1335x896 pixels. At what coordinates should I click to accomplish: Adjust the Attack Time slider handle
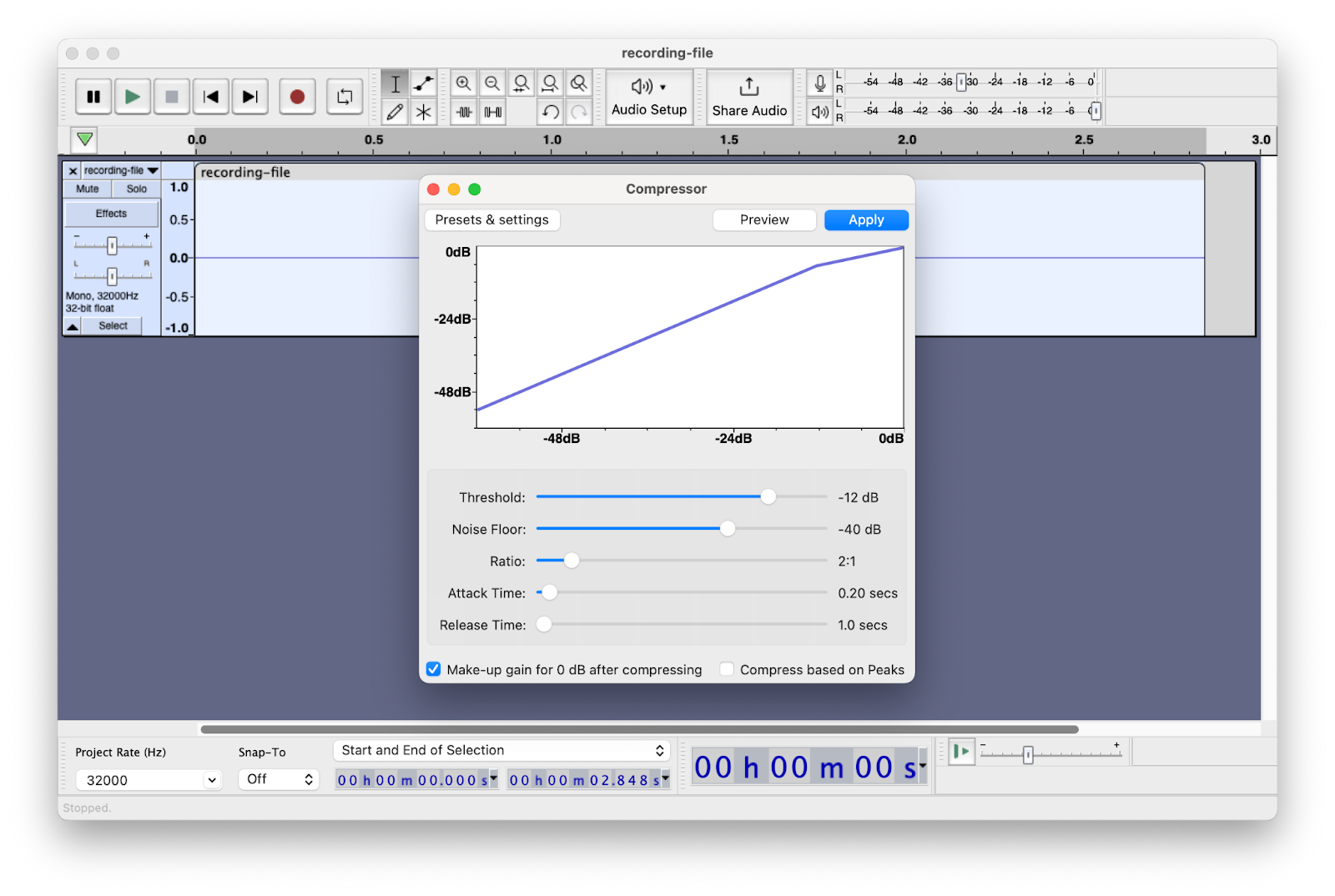click(550, 592)
